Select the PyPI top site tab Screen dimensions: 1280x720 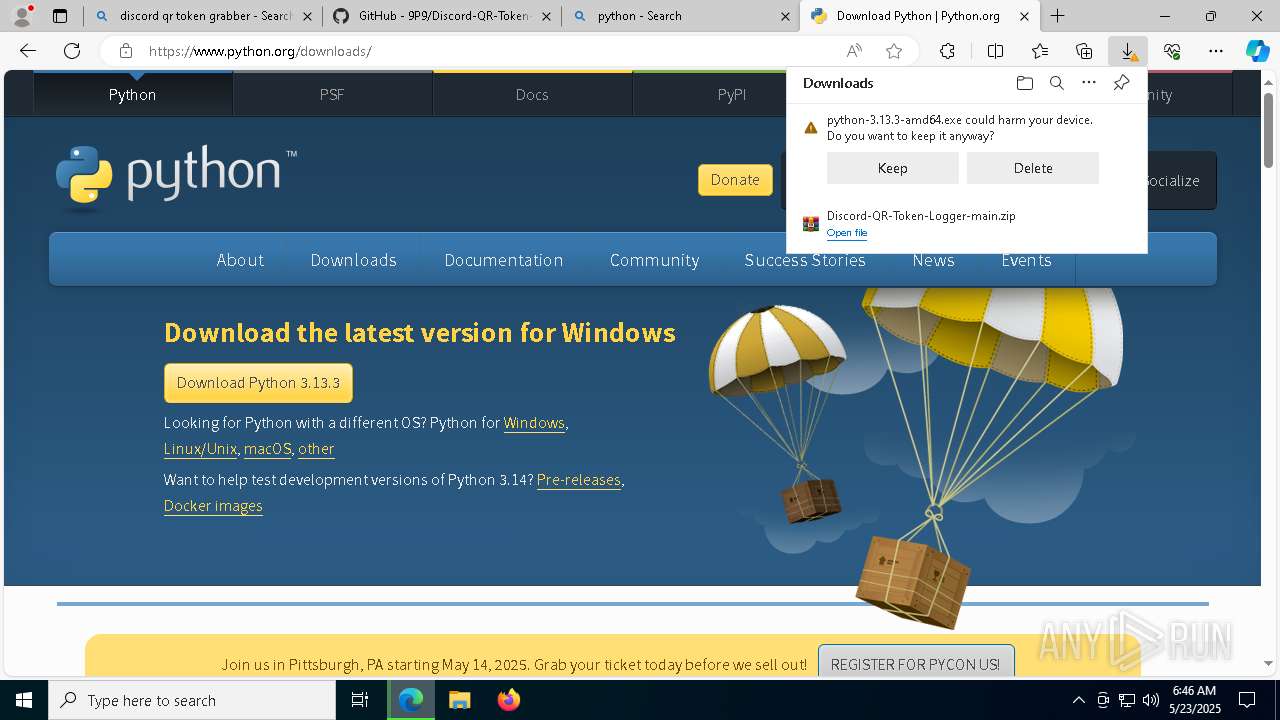tap(732, 94)
